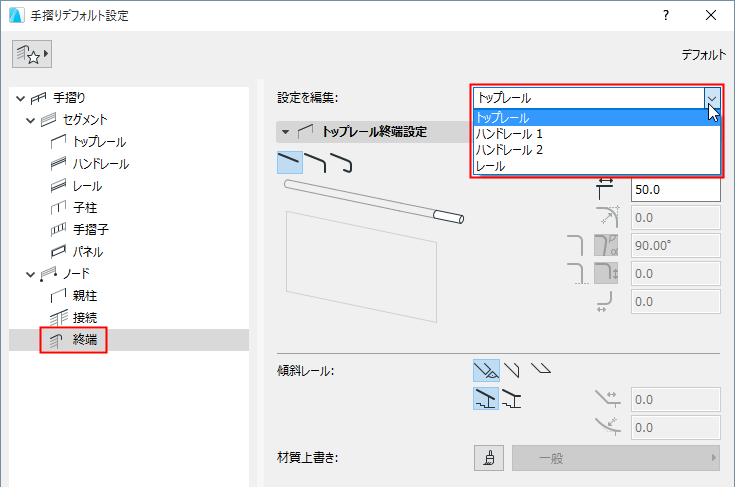Collapse the セグメント node

(30, 120)
